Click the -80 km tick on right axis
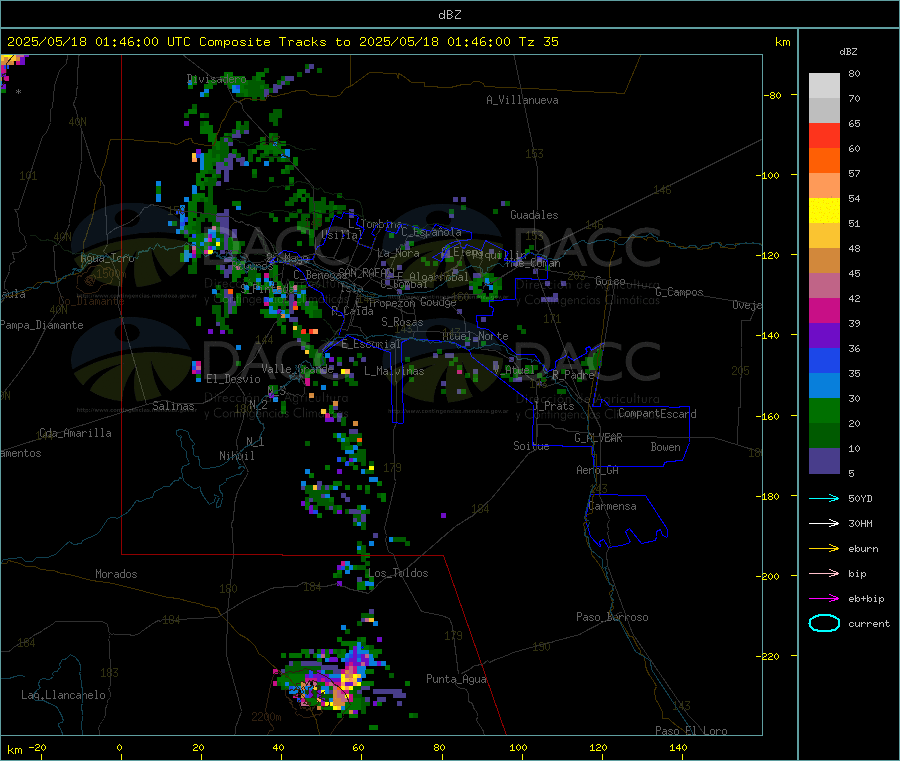Screen dimensions: 900x761 (772, 95)
